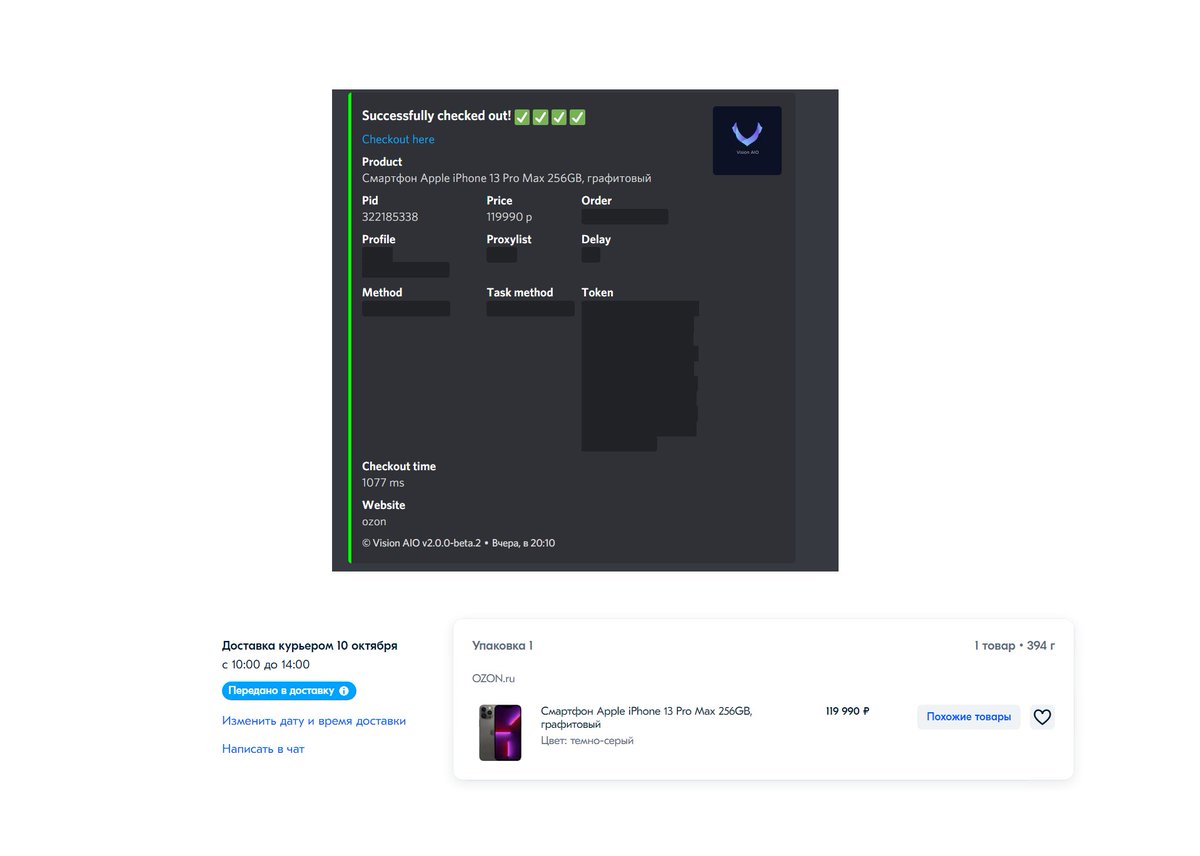Screen dimensions: 1200x856
Task: Open 'Изменить дату и время доставки' link
Action: coord(314,721)
